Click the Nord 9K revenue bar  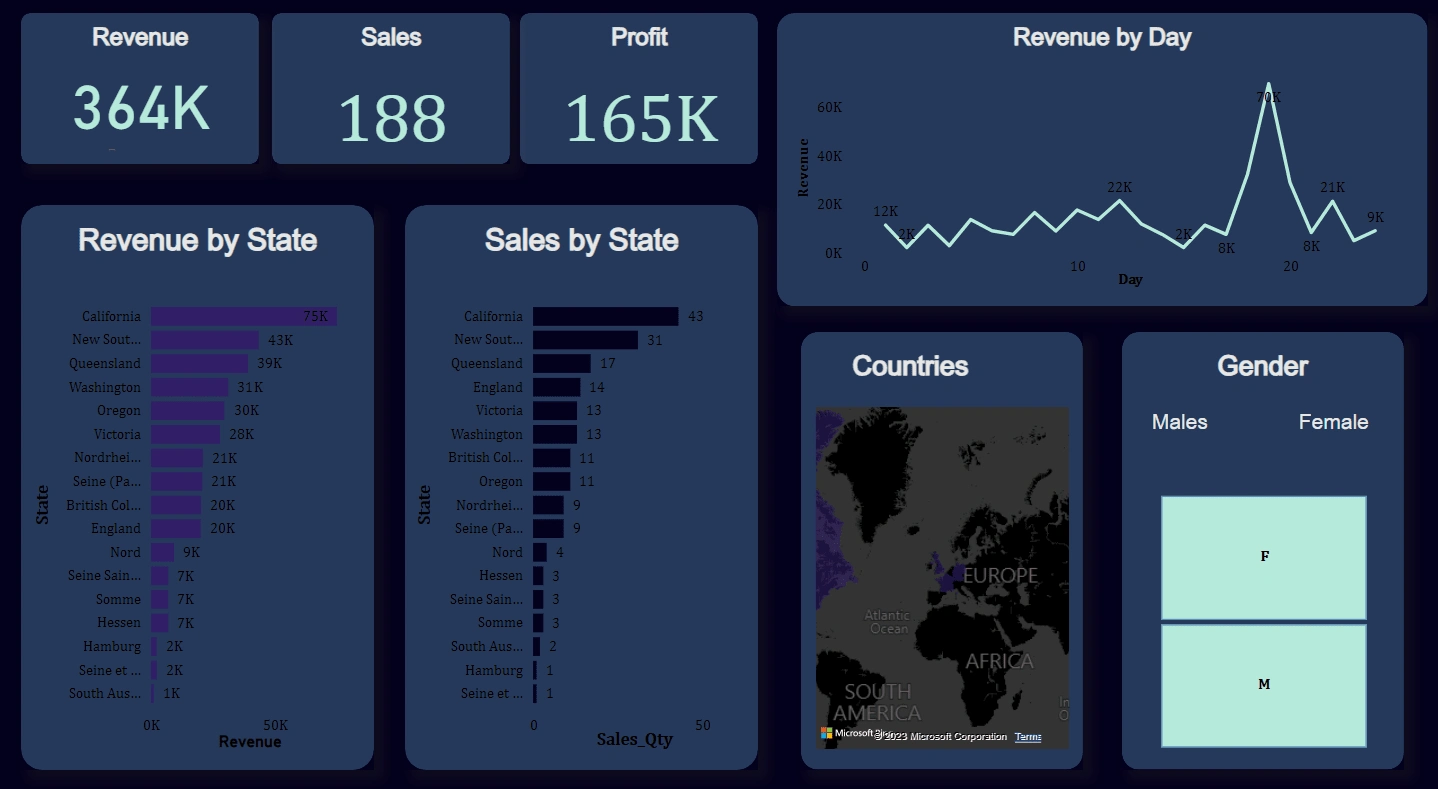[163, 552]
